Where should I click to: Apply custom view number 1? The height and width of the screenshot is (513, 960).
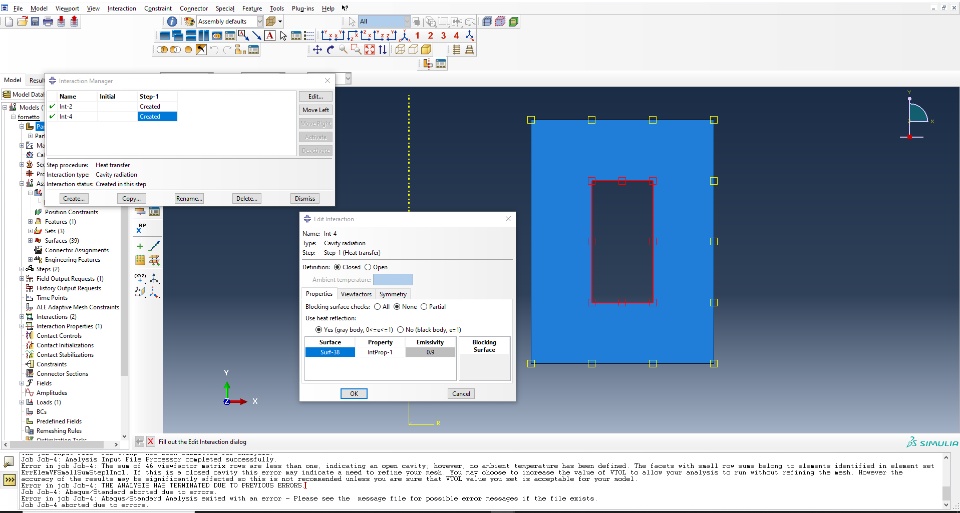(x=418, y=36)
